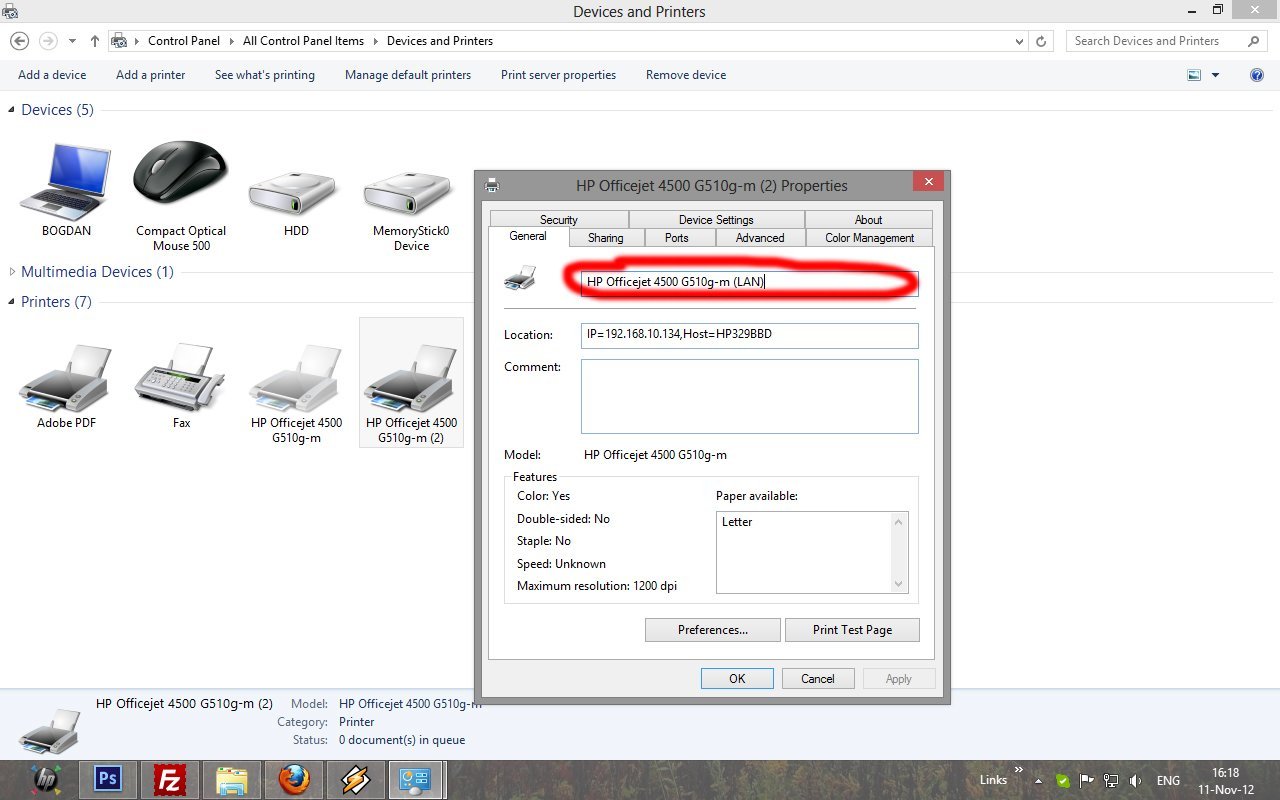Open the address bar history dropdown
Screen dimensions: 1280x800
coord(1019,42)
